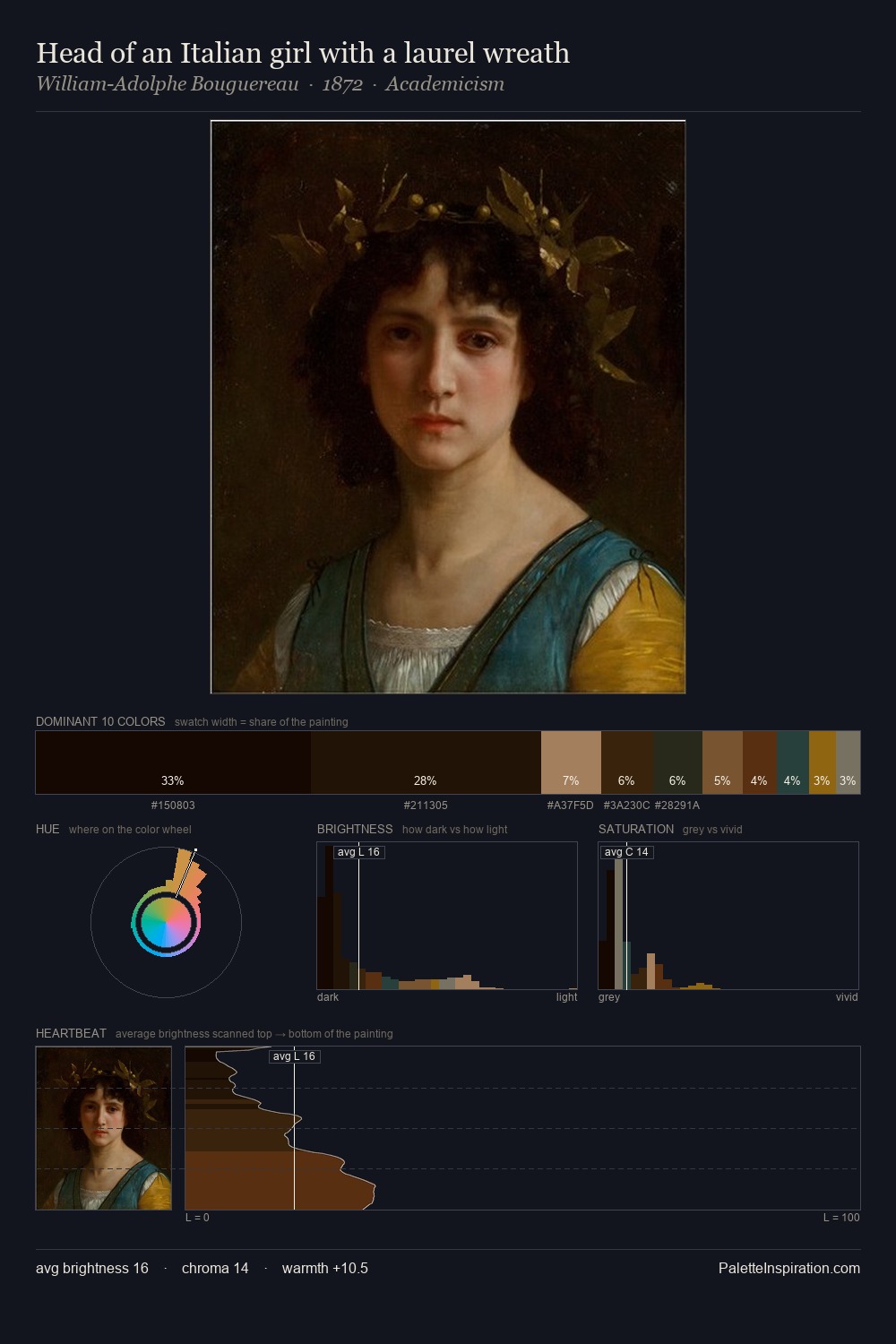Select the 5% light brown swatch
This screenshot has height=1344, width=896.
pos(722,762)
